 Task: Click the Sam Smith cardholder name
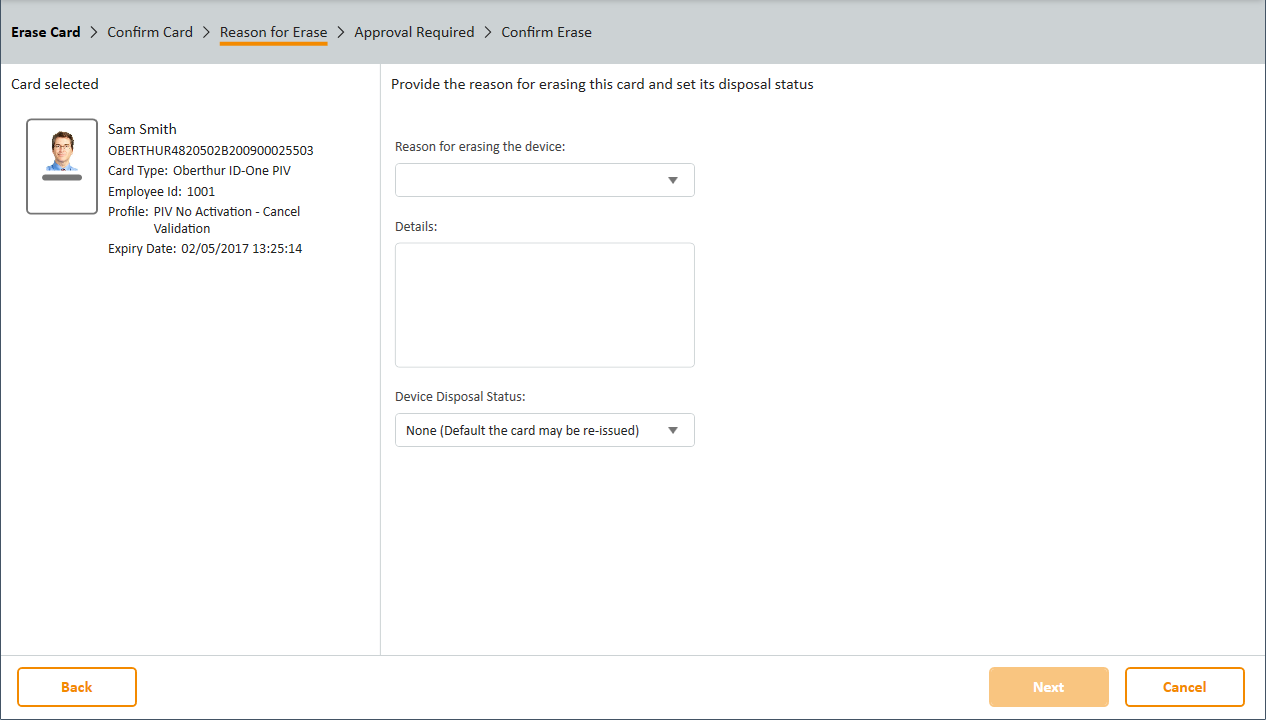142,129
